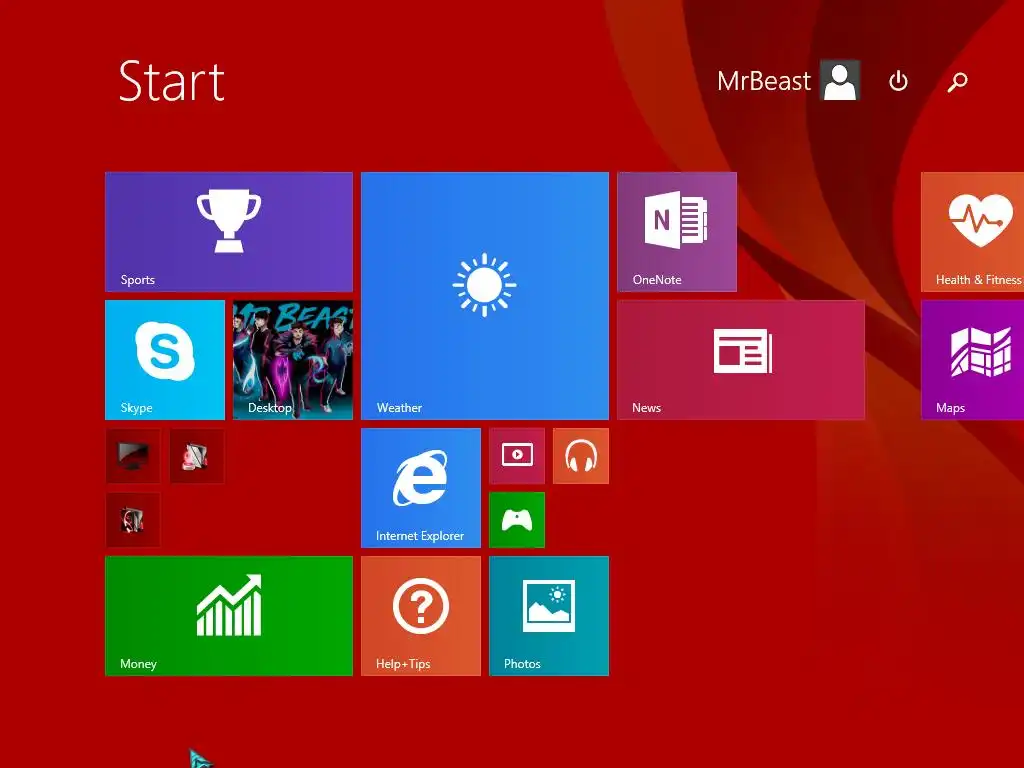Open the small Video tile
The image size is (1024, 768).
(x=517, y=456)
